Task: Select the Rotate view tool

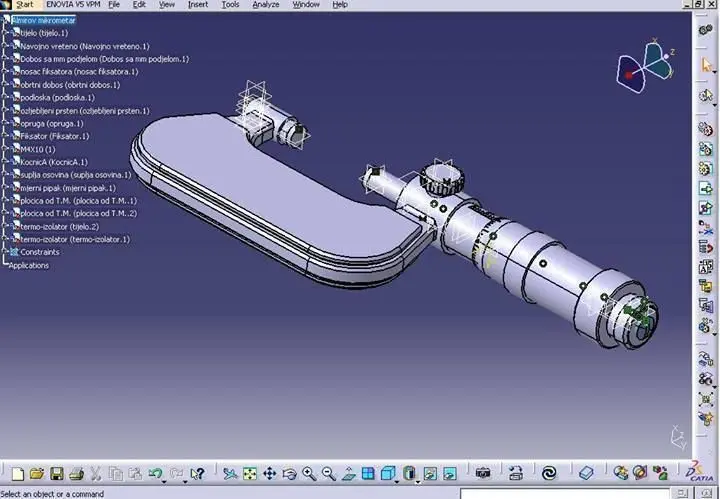Action: pyautogui.click(x=289, y=473)
